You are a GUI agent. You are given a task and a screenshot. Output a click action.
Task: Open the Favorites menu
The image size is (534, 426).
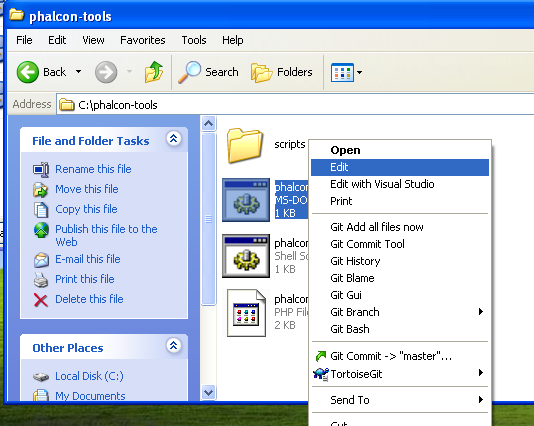(143, 40)
